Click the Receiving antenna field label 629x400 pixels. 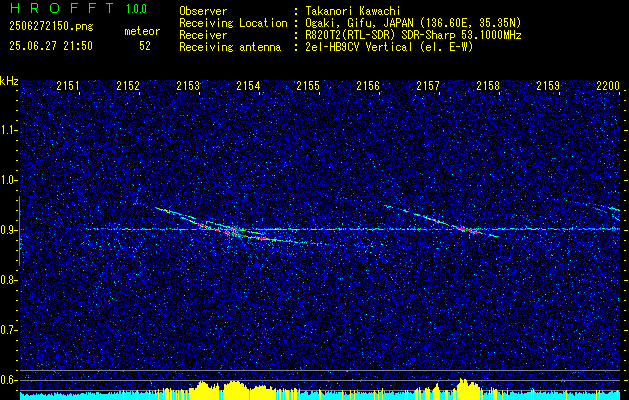pyautogui.click(x=230, y=47)
